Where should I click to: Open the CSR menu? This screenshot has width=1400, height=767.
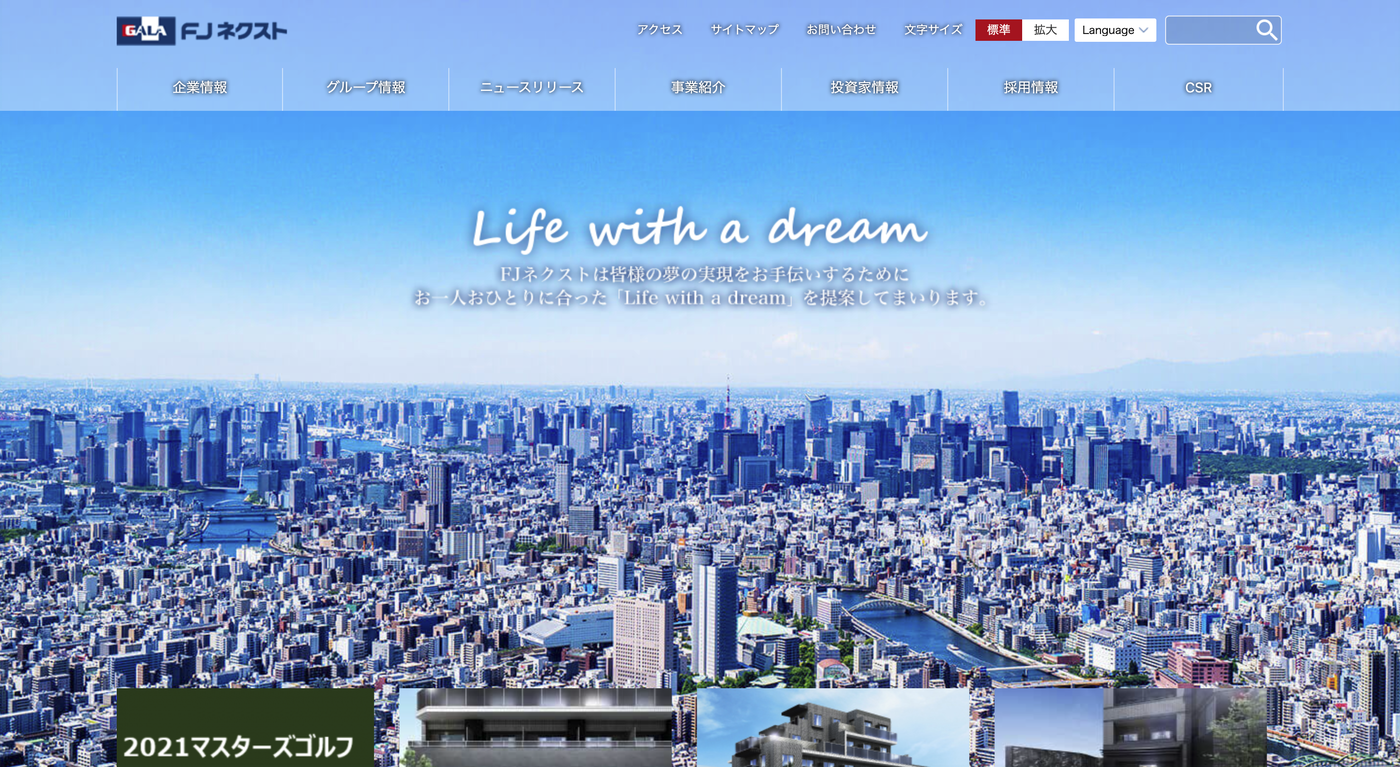point(1198,88)
